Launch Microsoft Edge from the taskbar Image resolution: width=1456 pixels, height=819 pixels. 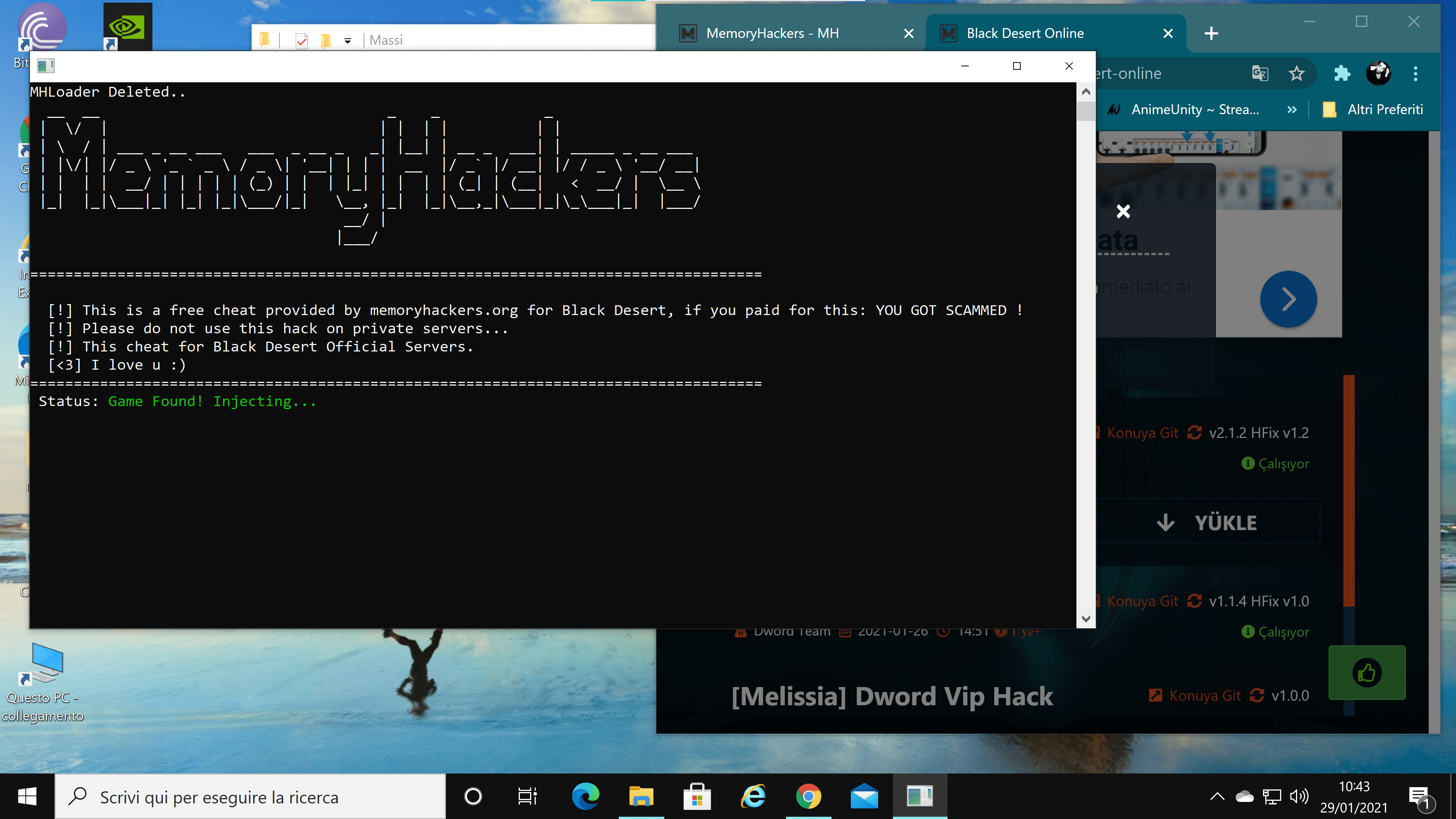coord(585,796)
